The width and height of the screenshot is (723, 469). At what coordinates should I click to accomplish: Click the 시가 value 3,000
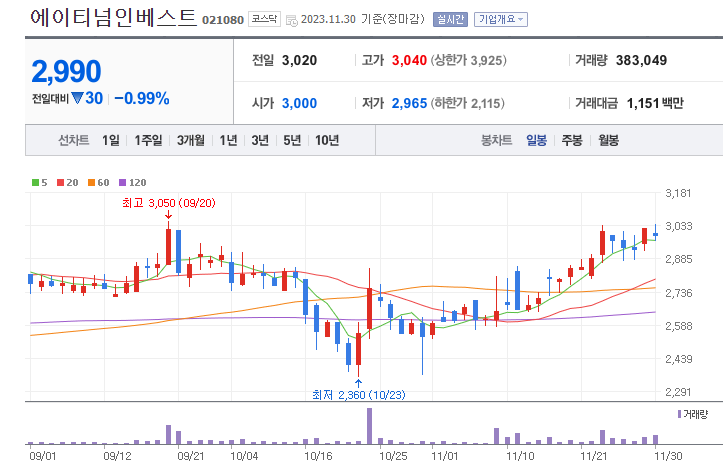pos(299,103)
